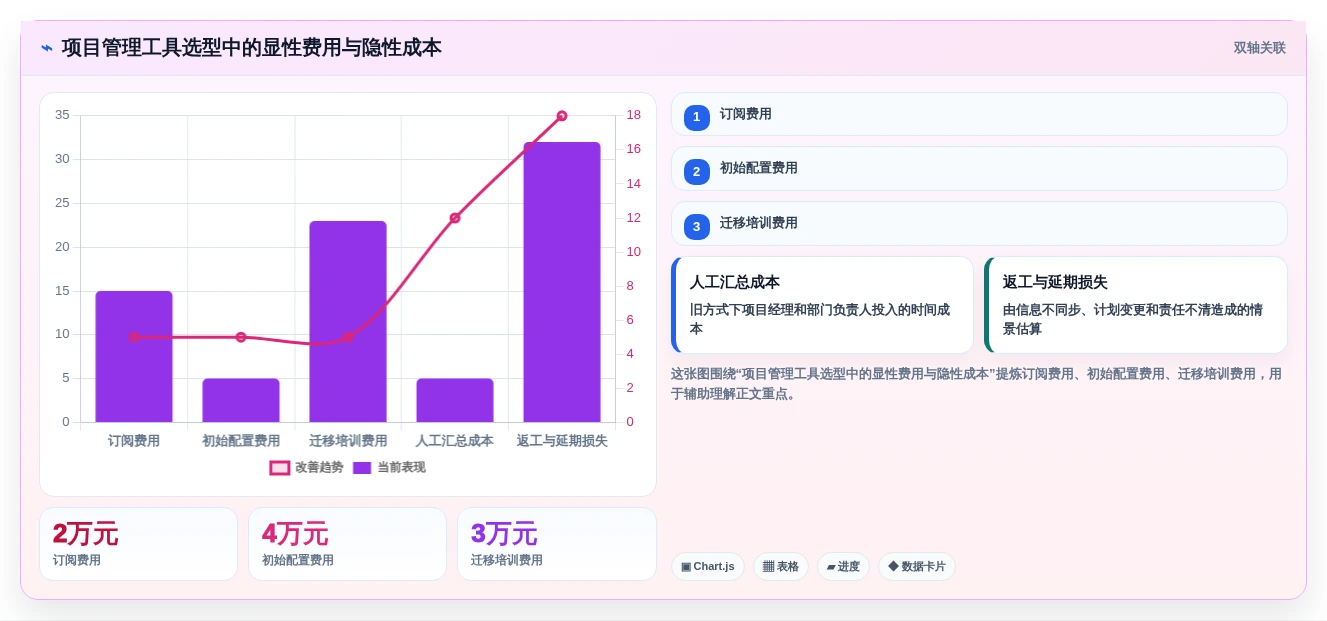The width and height of the screenshot is (1327, 621).
Task: Open the 迁移培训费用 list row
Action: pyautogui.click(x=979, y=224)
